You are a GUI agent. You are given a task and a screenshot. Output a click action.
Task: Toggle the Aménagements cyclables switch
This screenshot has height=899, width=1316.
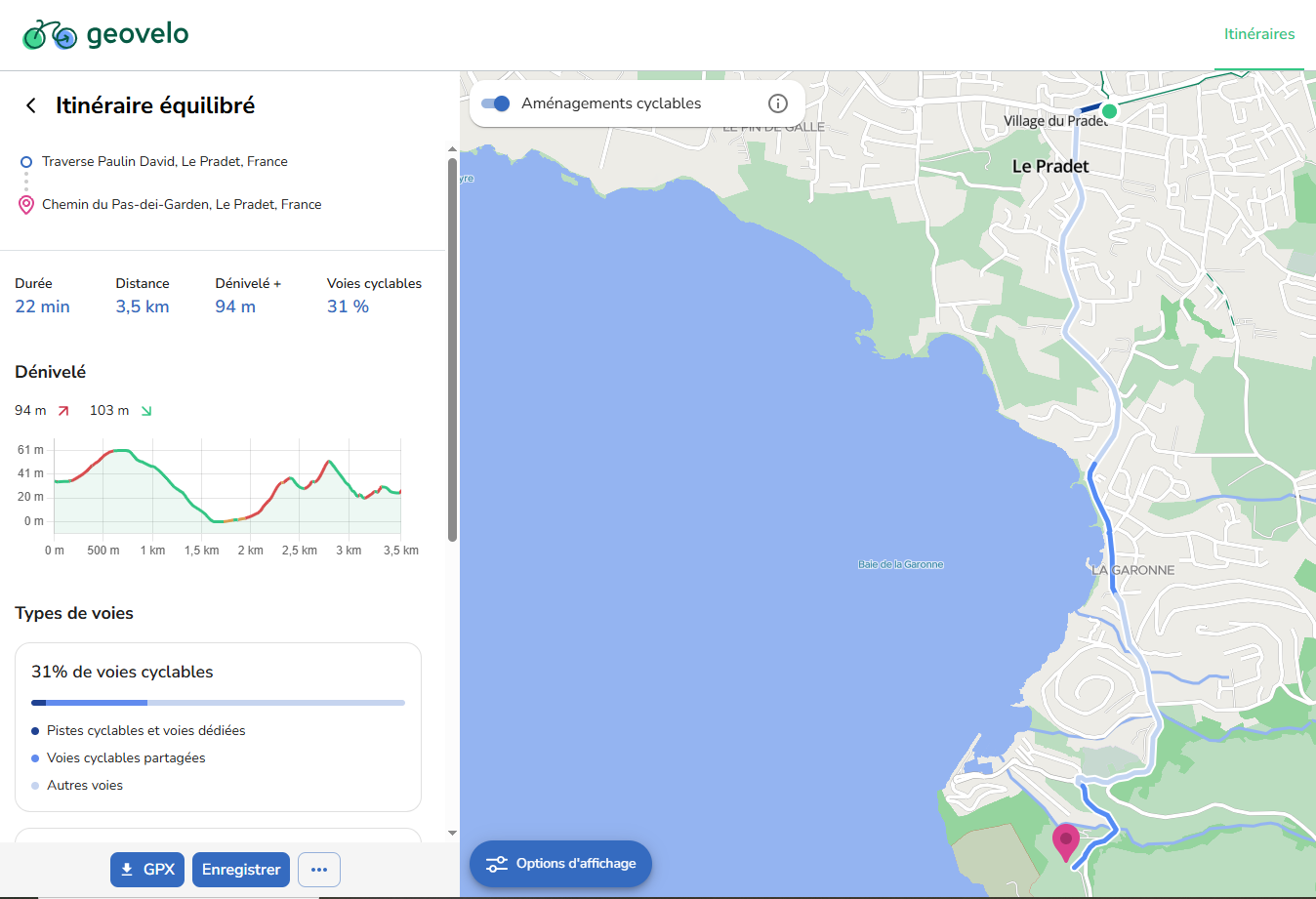[496, 103]
